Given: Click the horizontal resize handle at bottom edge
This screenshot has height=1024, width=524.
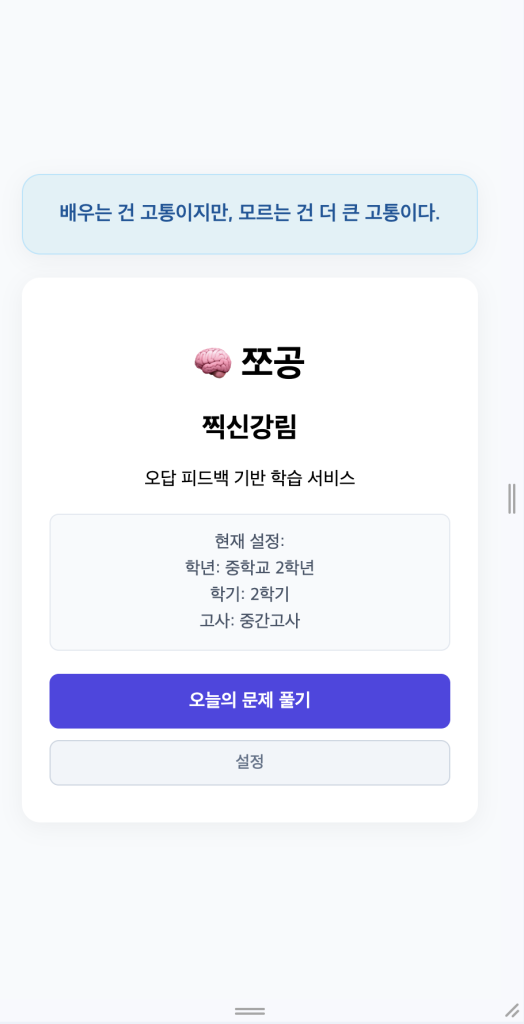Looking at the screenshot, I should pos(250,1011).
